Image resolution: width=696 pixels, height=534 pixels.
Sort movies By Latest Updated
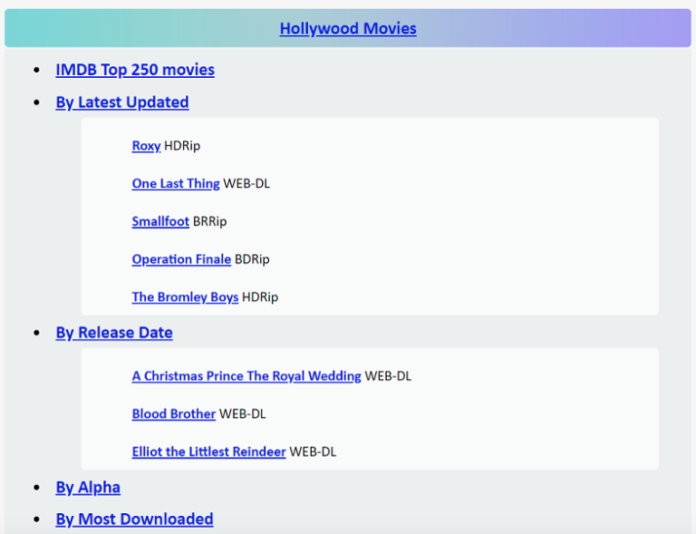[x=122, y=102]
